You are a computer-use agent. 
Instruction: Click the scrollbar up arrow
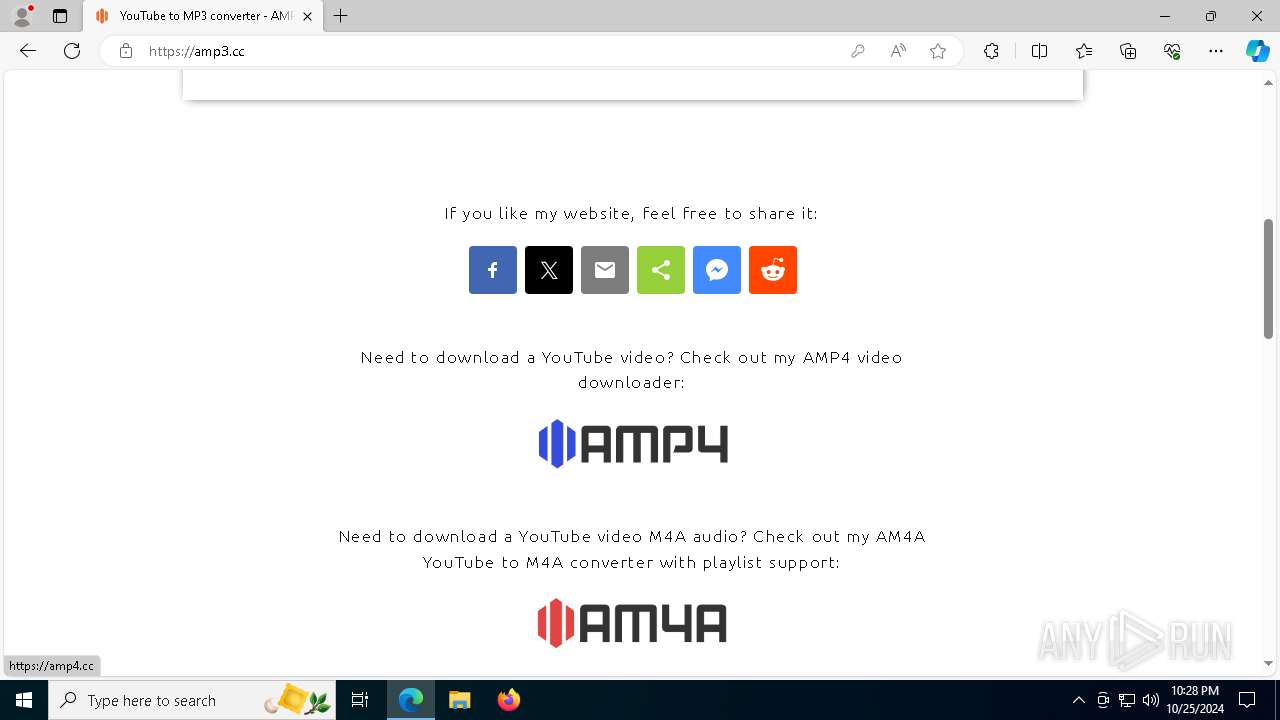(1268, 82)
